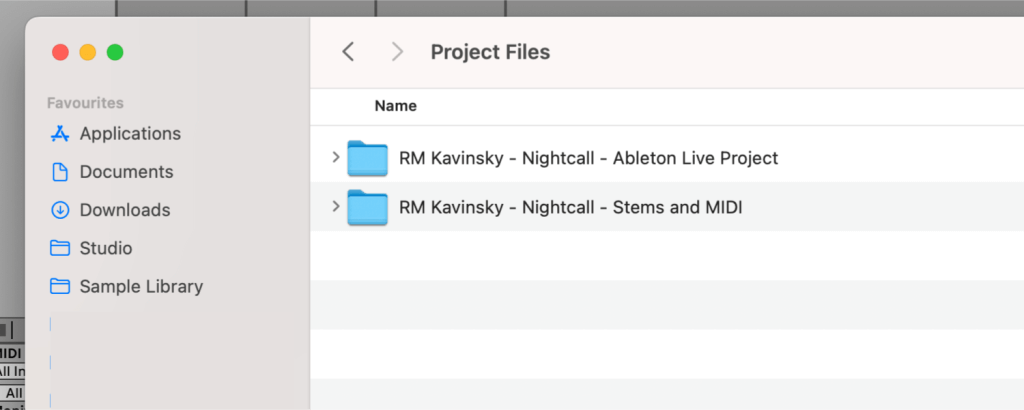Open the Sample Library sidebar folder
Viewport: 1024px width, 410px height.
point(127,287)
